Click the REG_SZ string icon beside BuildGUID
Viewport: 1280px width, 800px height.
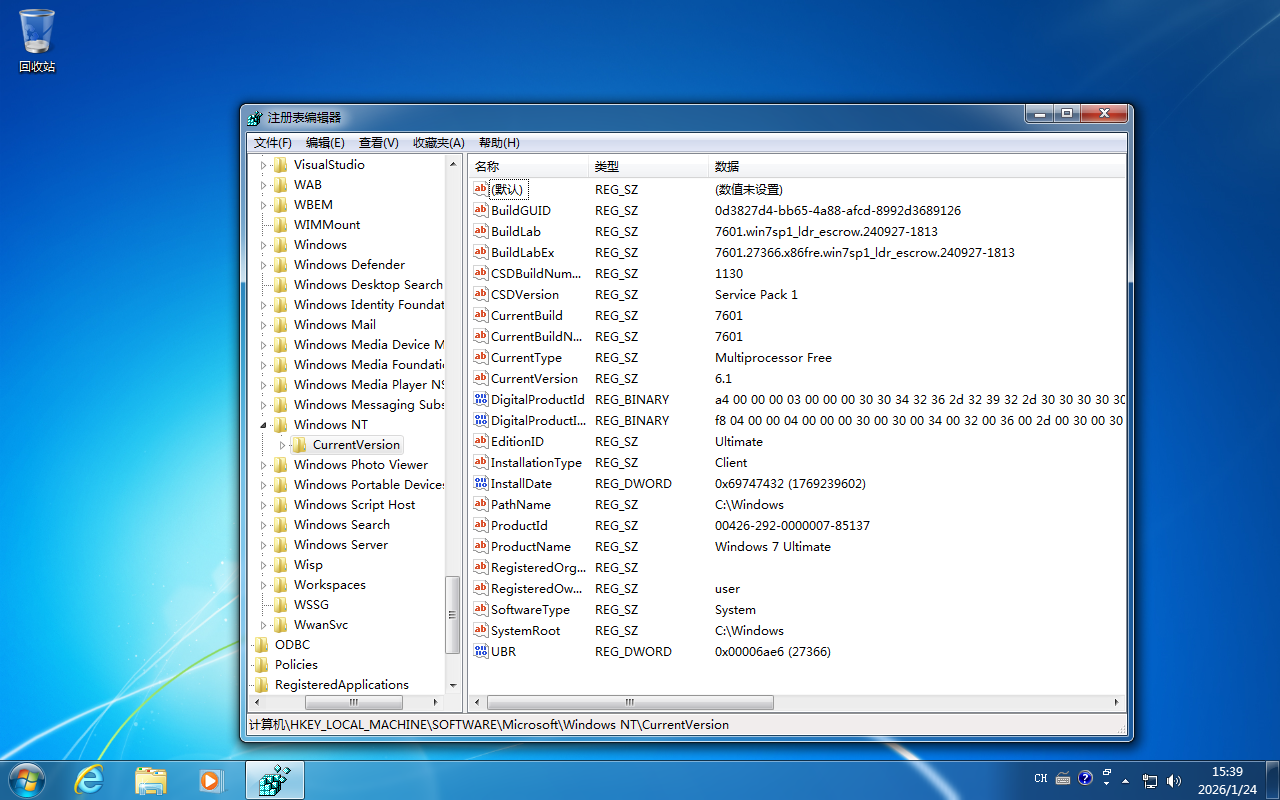[x=479, y=210]
